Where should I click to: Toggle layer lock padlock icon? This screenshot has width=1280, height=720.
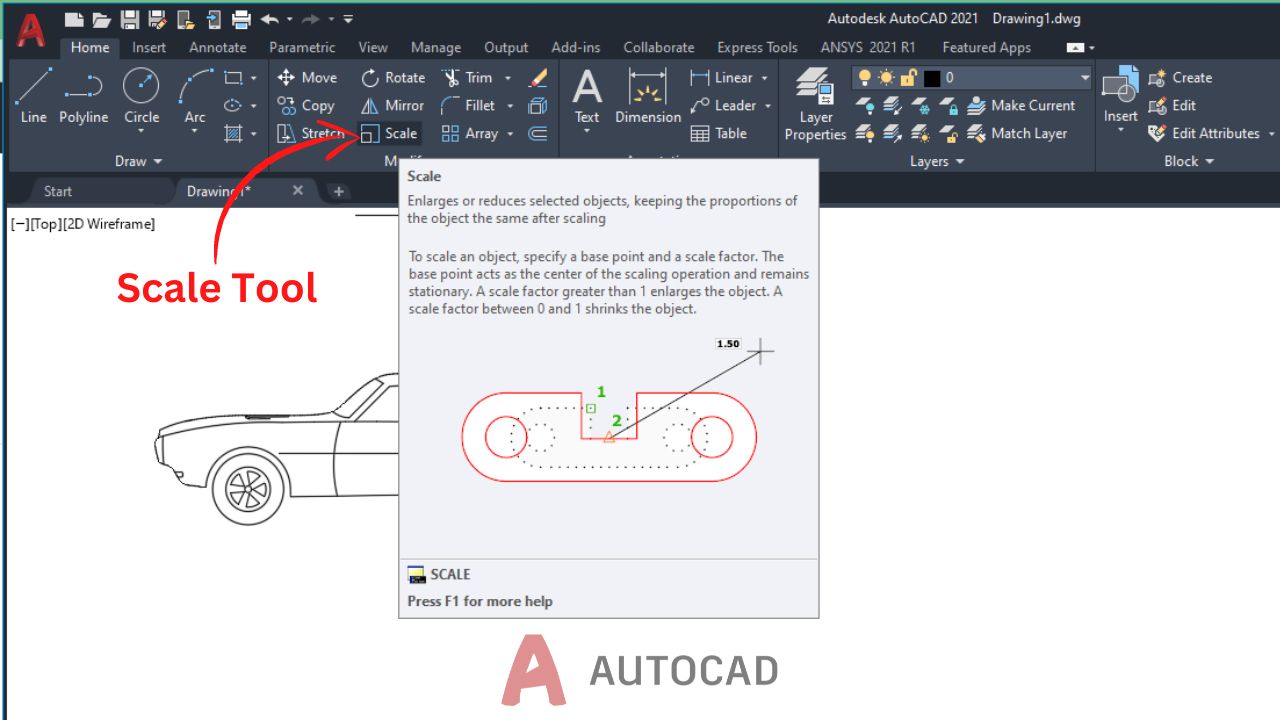click(909, 77)
